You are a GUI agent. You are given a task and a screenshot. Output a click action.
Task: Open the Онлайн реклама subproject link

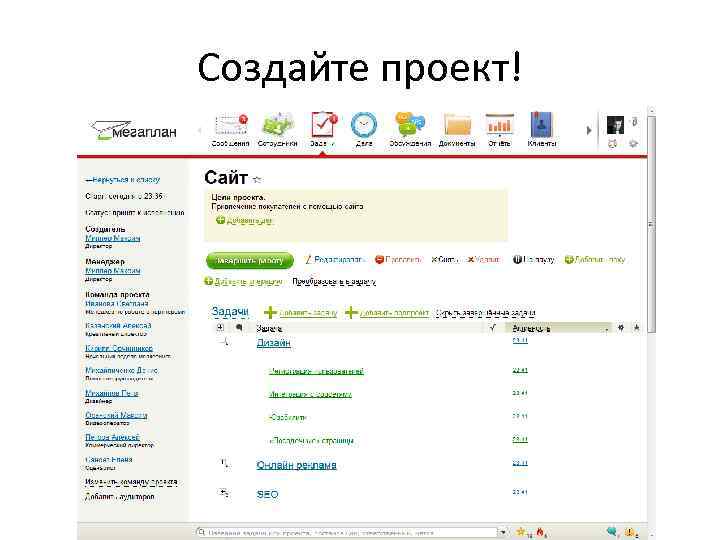(x=296, y=465)
